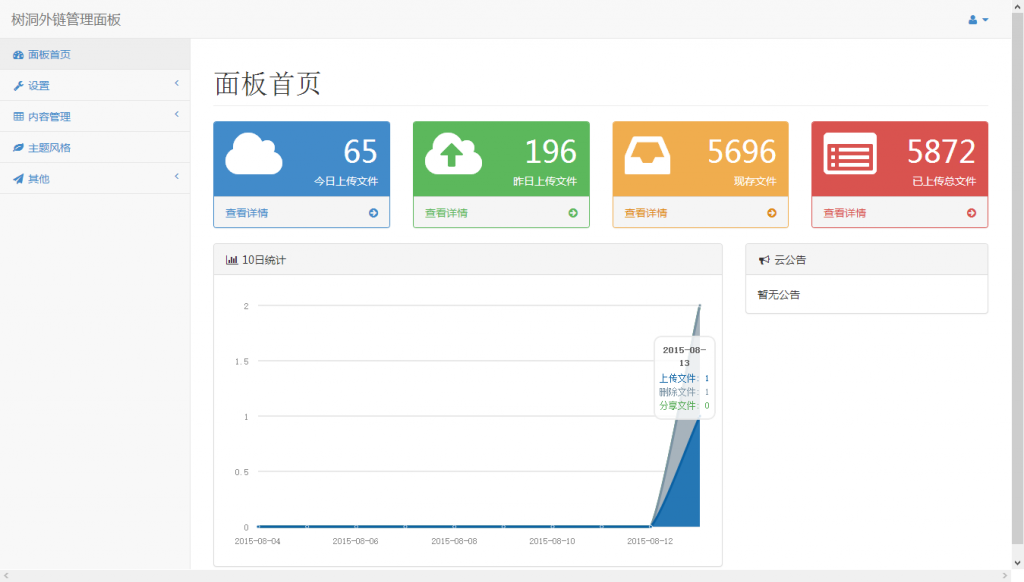Click the number 196 on green card
This screenshot has height=582, width=1024.
coord(551,152)
